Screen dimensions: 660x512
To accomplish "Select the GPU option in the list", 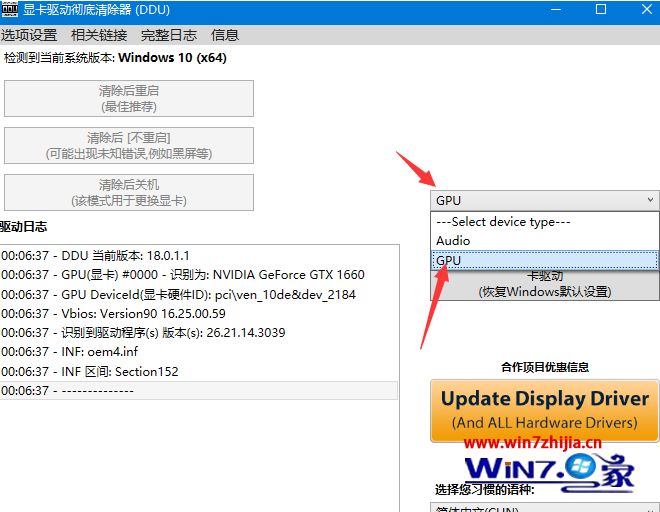I will coord(545,260).
